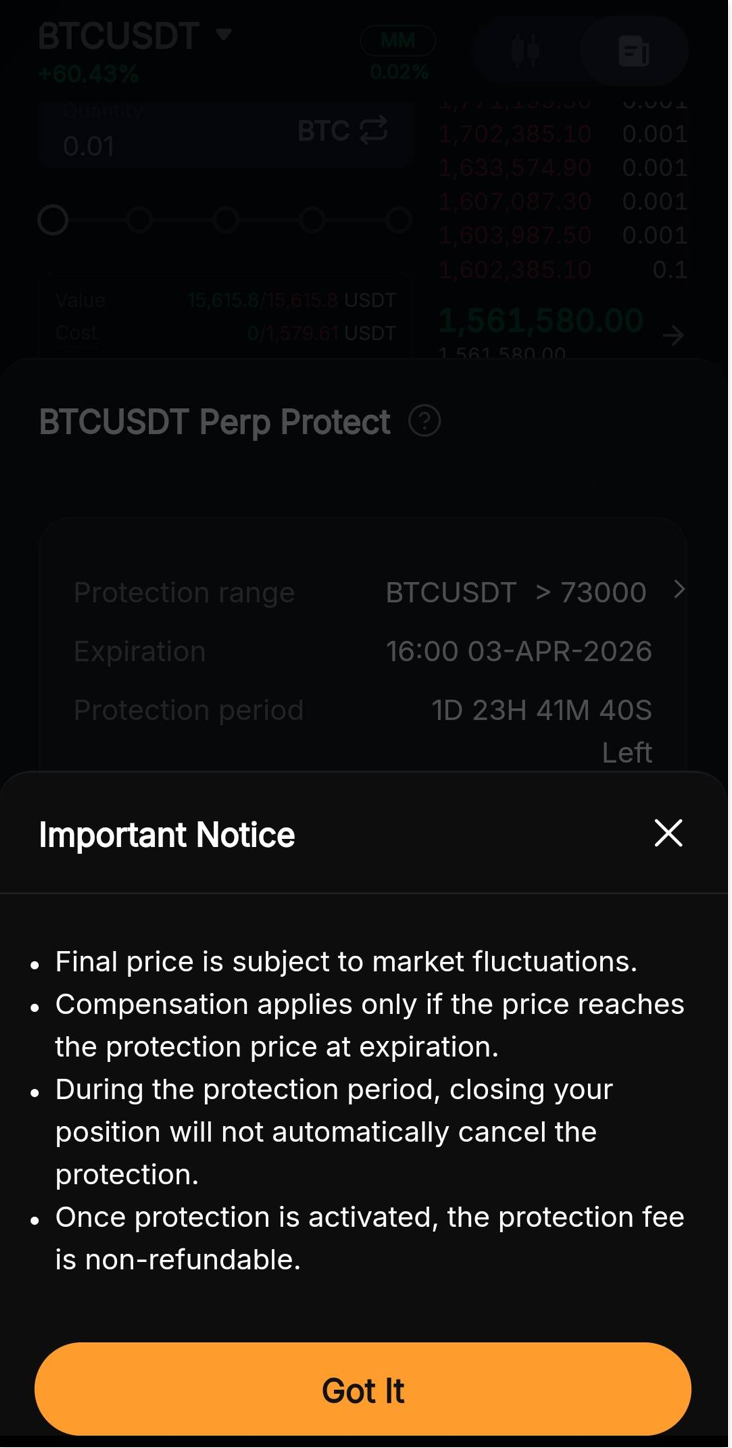Select the 1,602,385.10 ask price row

pos(515,270)
